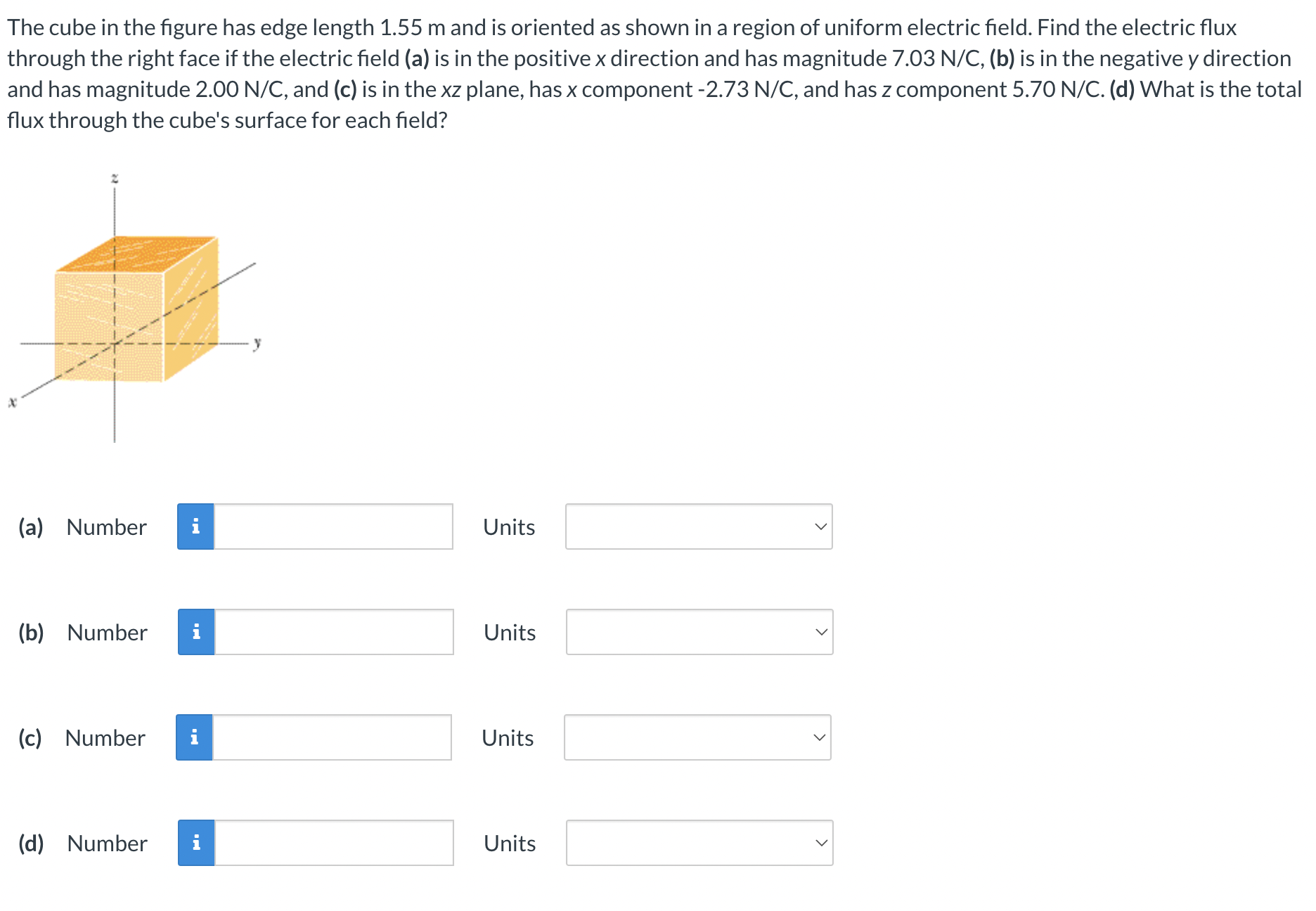Activate the part (d) Number text box
Image resolution: width=1316 pixels, height=911 pixels.
(334, 843)
